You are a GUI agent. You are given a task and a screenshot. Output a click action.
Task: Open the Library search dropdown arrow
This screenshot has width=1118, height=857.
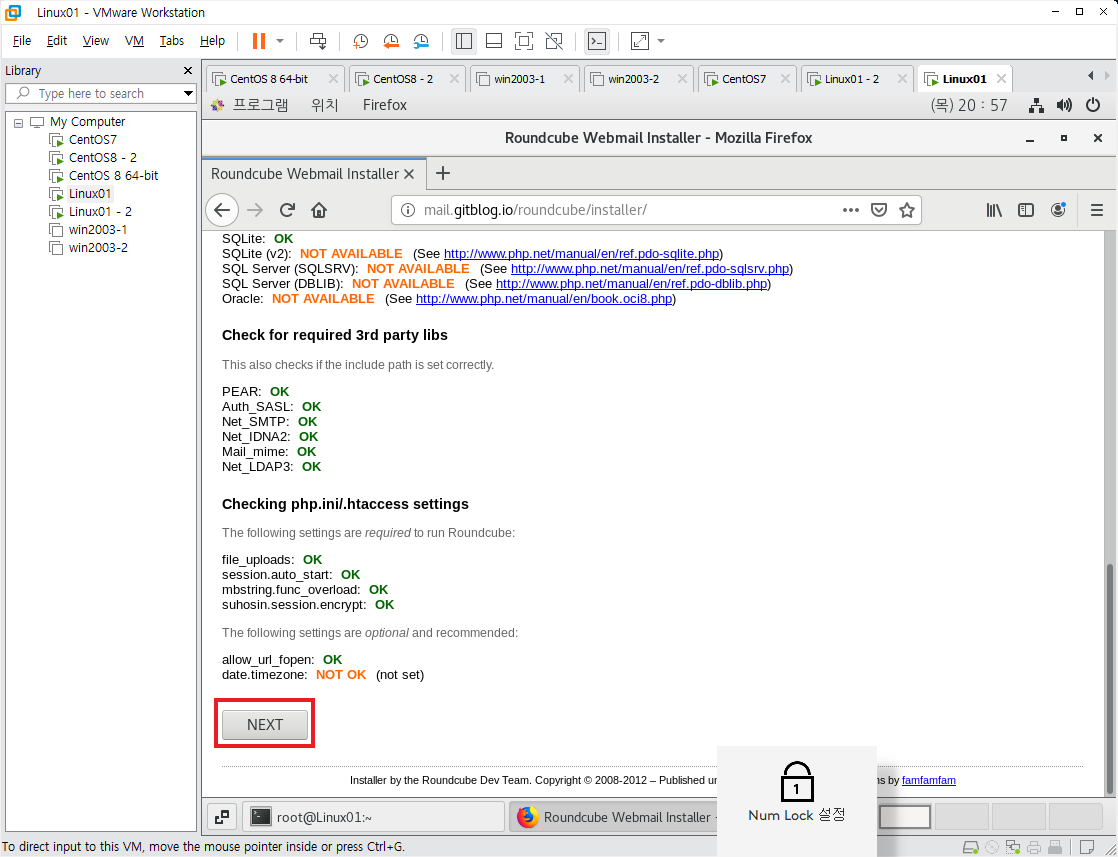(188, 93)
